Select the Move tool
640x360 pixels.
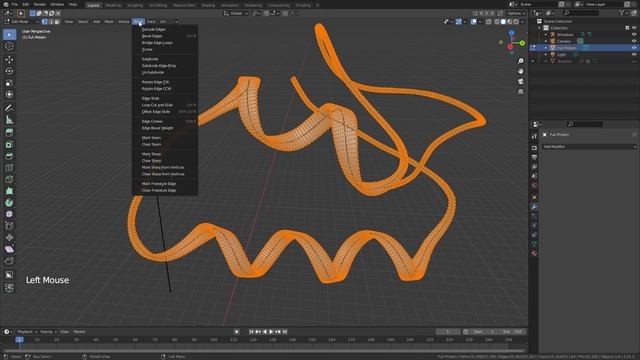click(x=9, y=60)
